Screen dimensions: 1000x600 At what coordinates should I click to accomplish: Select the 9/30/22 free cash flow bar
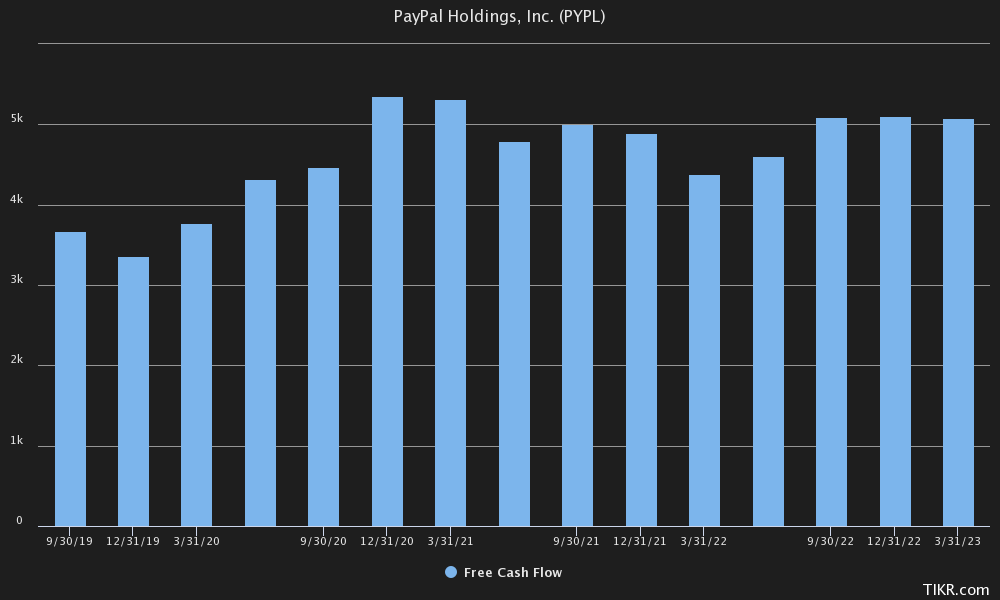click(831, 322)
